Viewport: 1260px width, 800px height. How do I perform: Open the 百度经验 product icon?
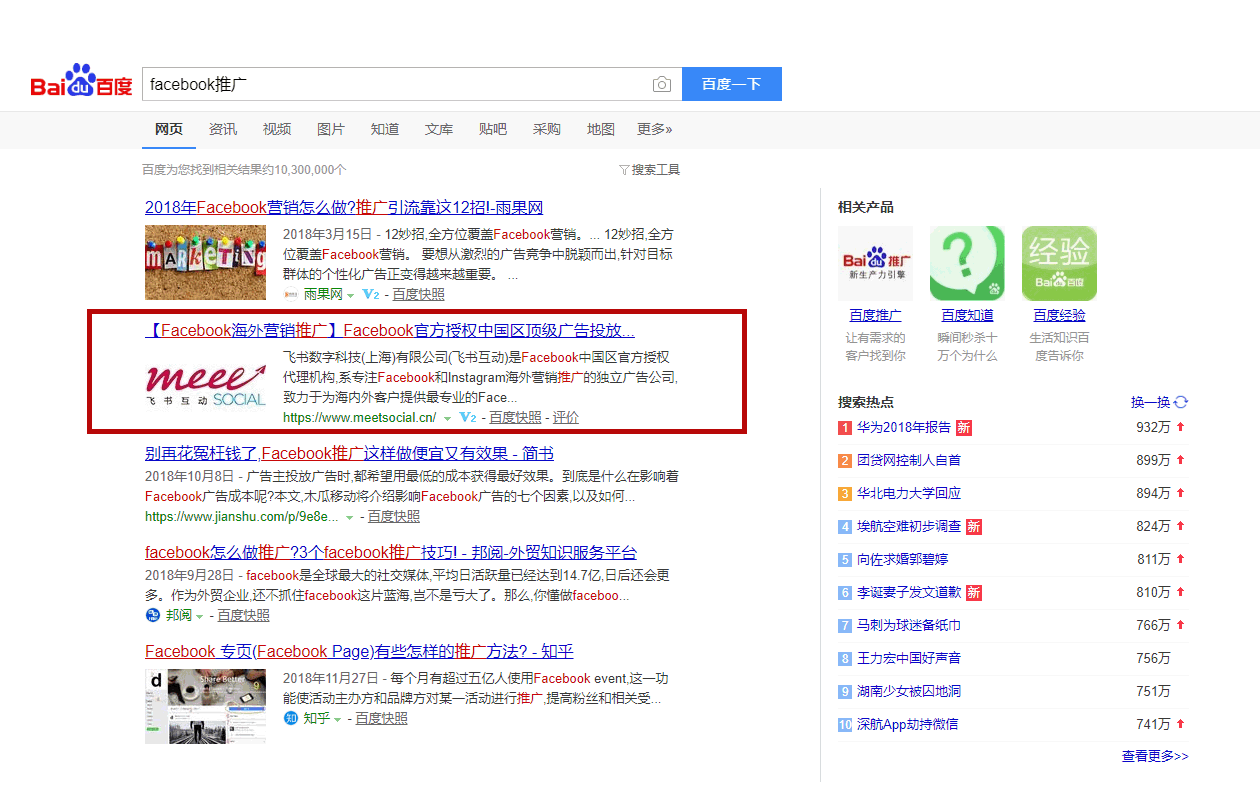pyautogui.click(x=1059, y=263)
